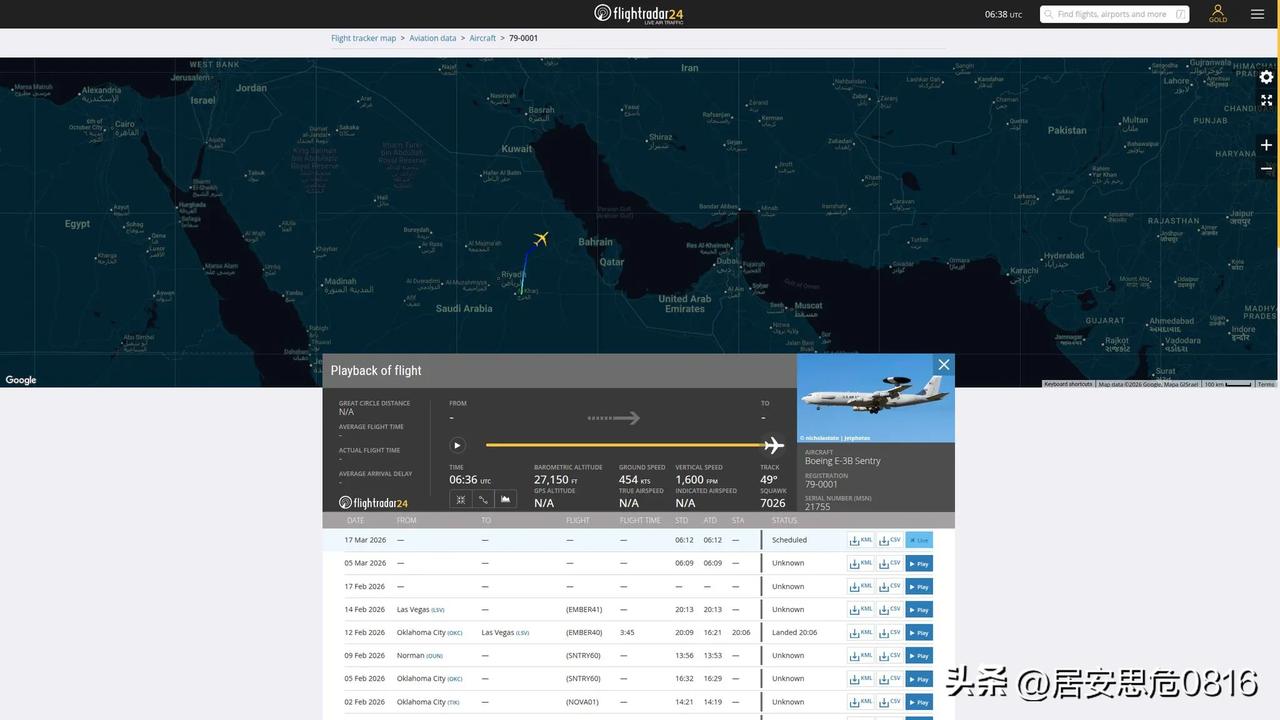Screen dimensions: 1280x720
Task: Focus the Find flights search field
Action: tap(1115, 14)
